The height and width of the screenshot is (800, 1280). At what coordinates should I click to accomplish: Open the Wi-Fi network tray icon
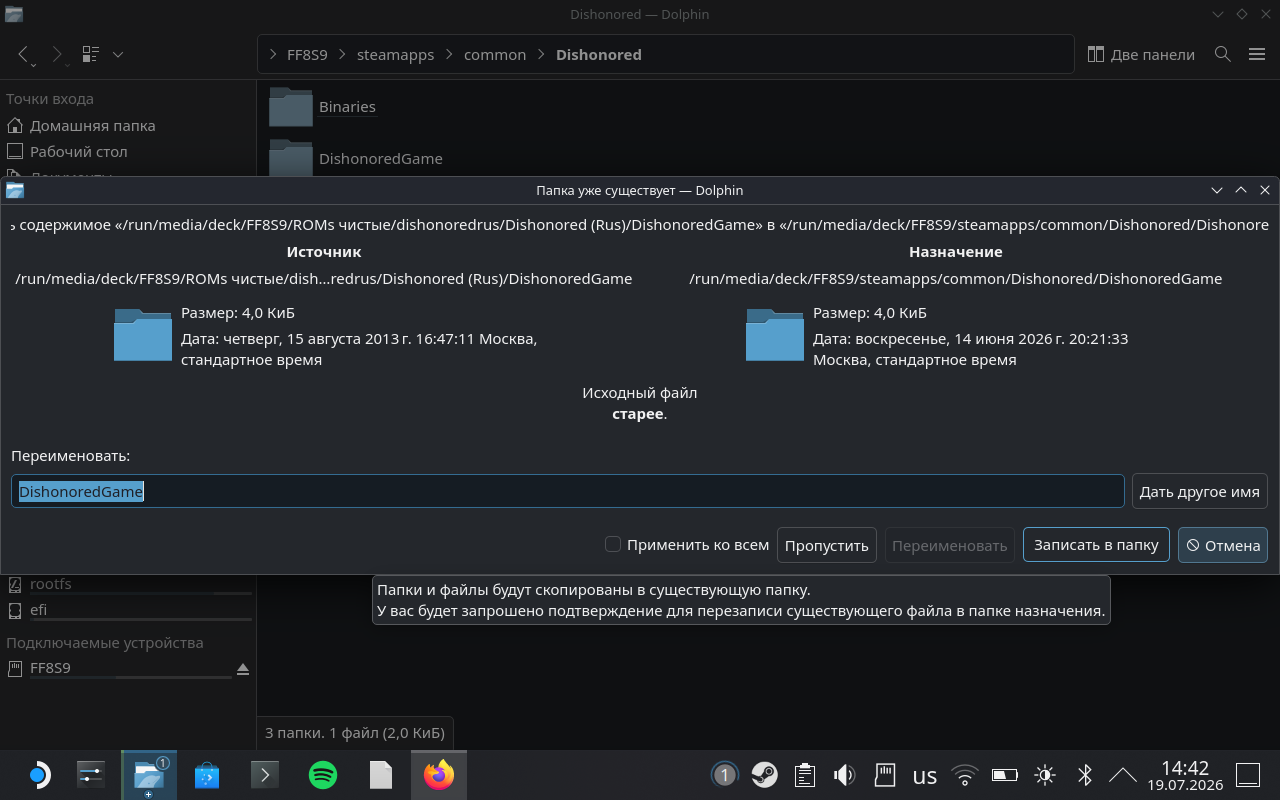965,775
